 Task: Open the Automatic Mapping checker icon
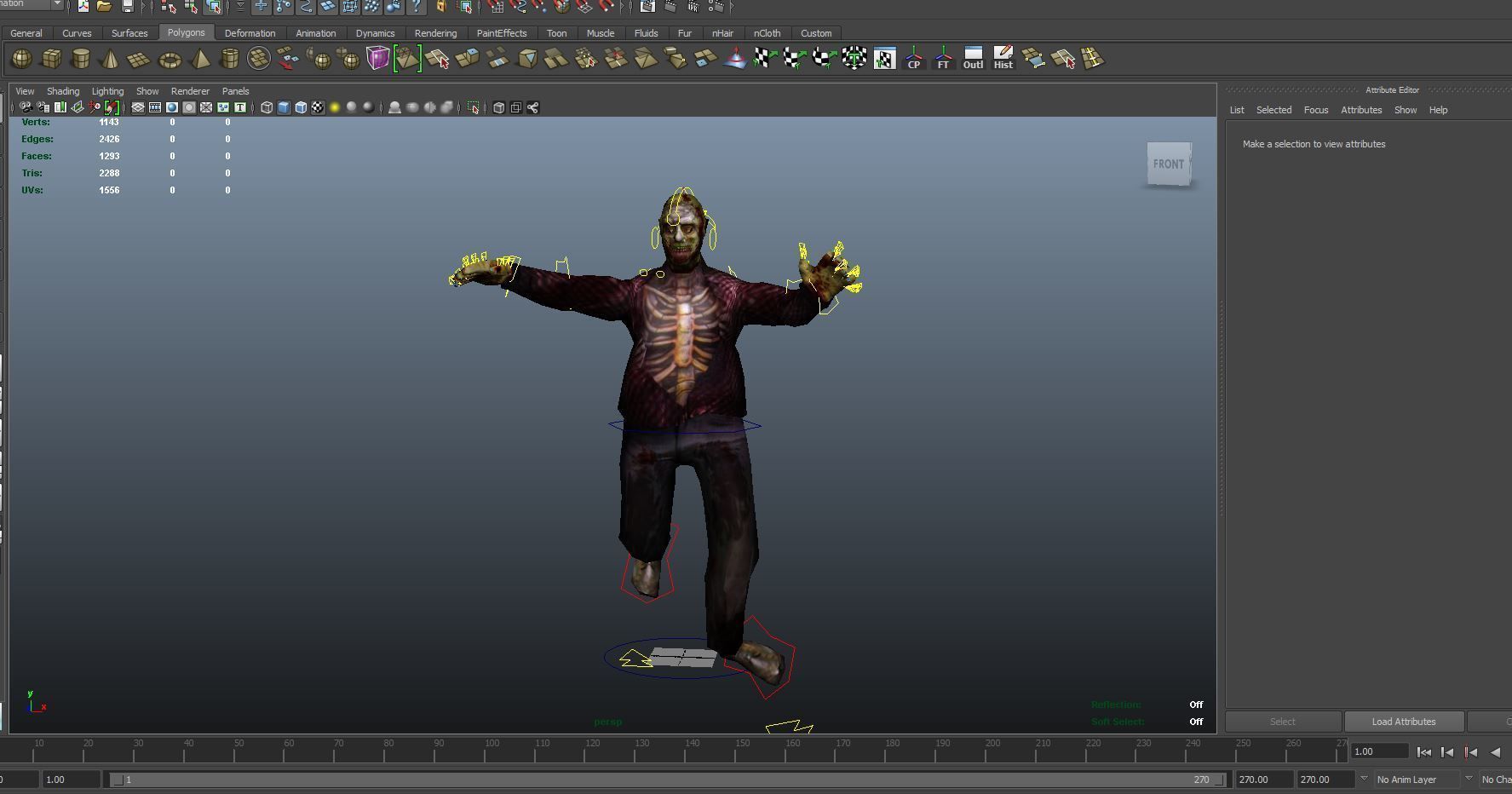[854, 59]
